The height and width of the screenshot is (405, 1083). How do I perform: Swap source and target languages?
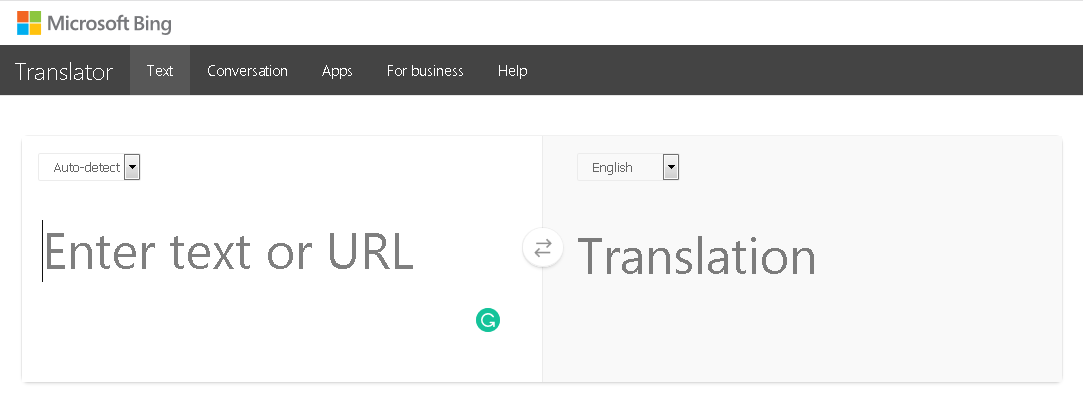pyautogui.click(x=543, y=247)
